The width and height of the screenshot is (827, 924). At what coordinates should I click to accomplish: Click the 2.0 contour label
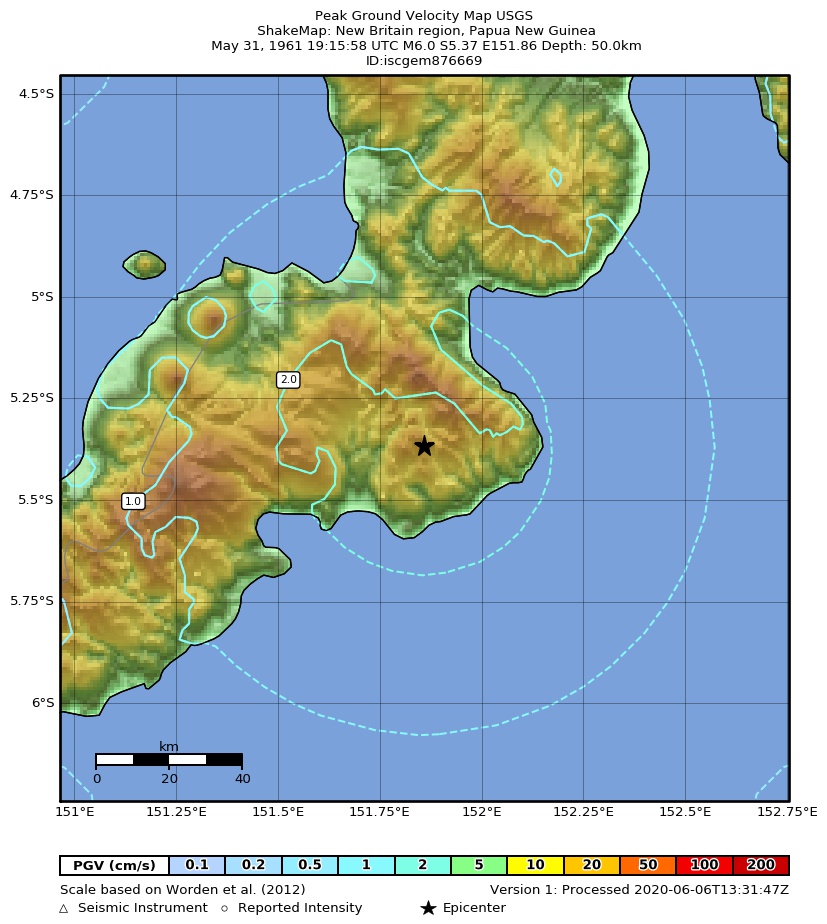tap(288, 380)
